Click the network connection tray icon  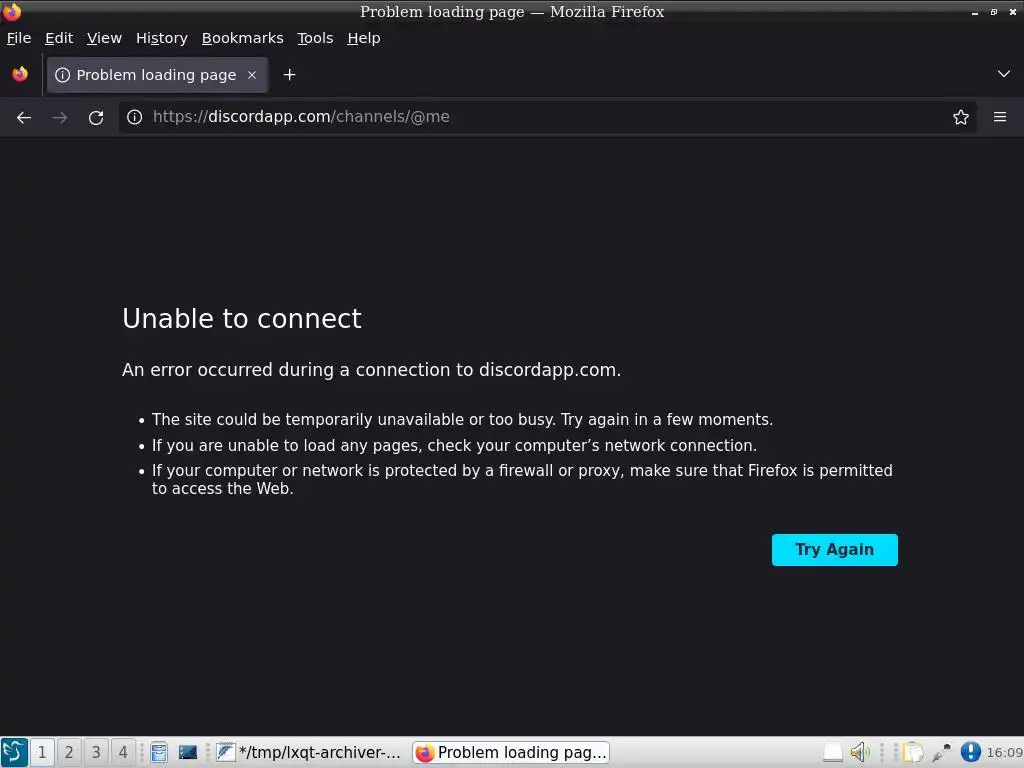point(941,752)
